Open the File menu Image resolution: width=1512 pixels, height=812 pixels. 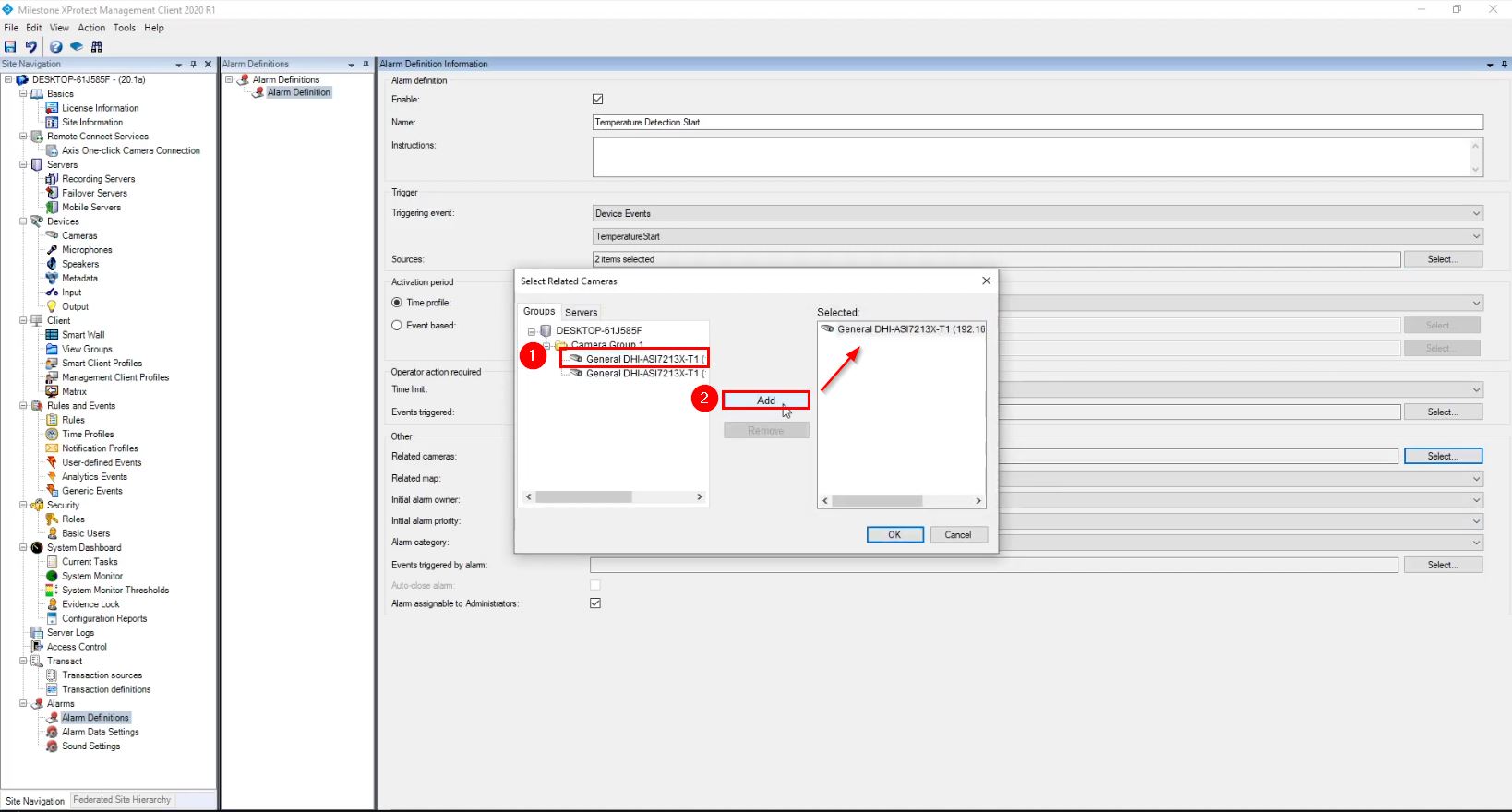[x=11, y=28]
